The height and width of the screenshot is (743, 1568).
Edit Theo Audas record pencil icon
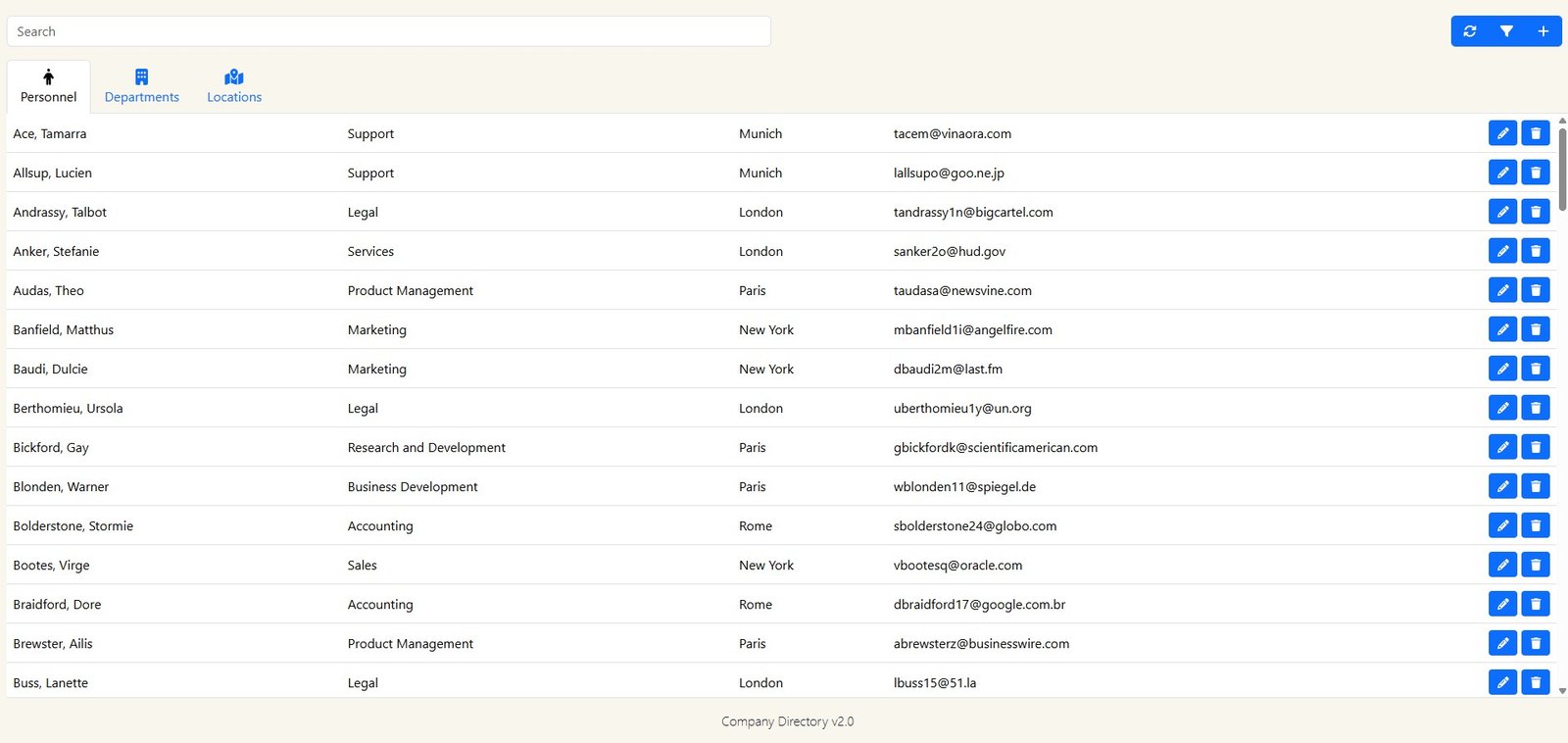[1502, 290]
